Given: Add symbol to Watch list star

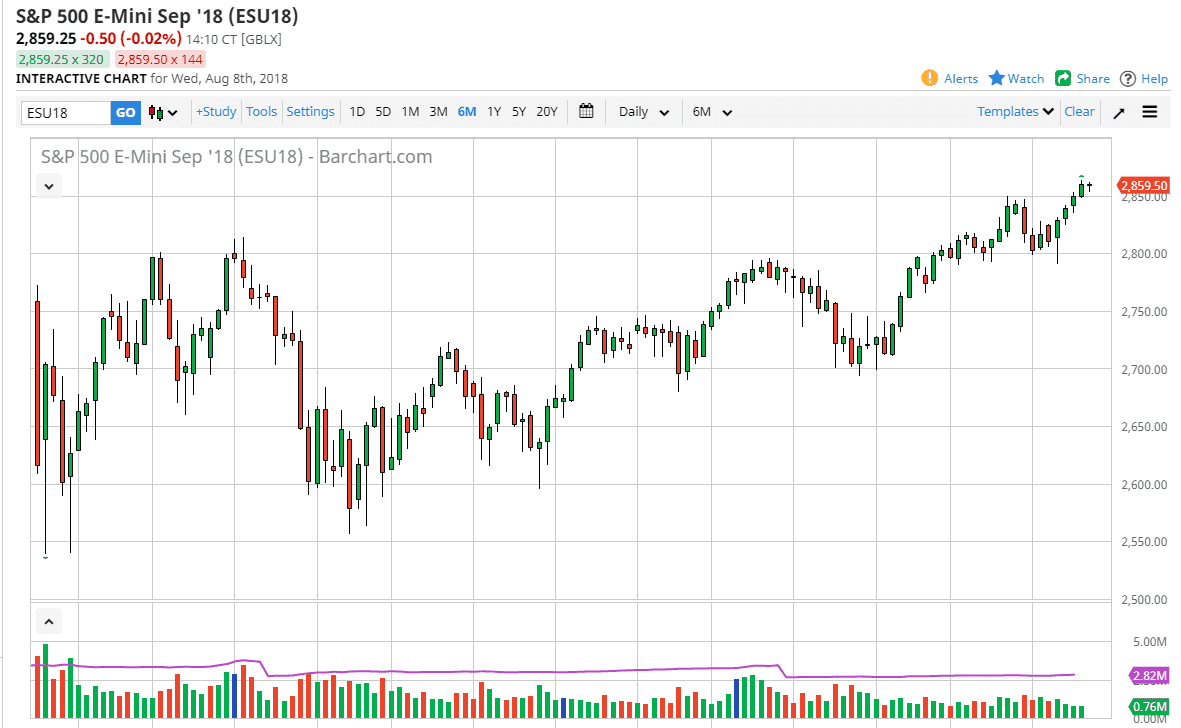Looking at the screenshot, I should click(997, 78).
